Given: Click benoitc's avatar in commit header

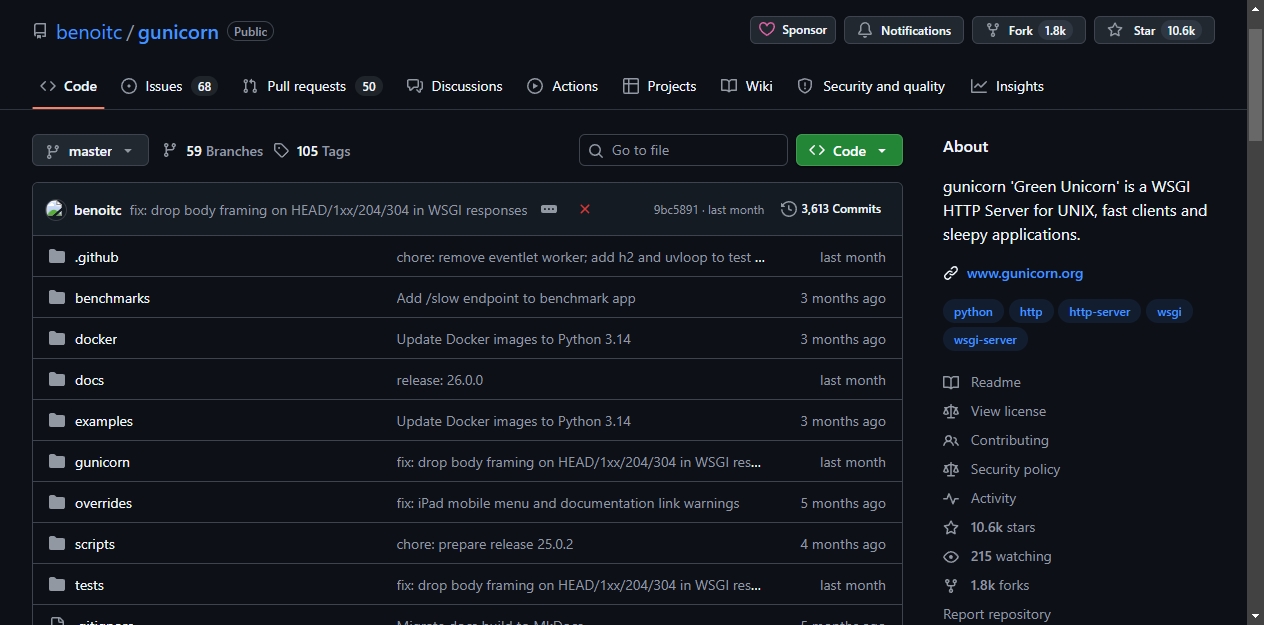Looking at the screenshot, I should click(55, 210).
